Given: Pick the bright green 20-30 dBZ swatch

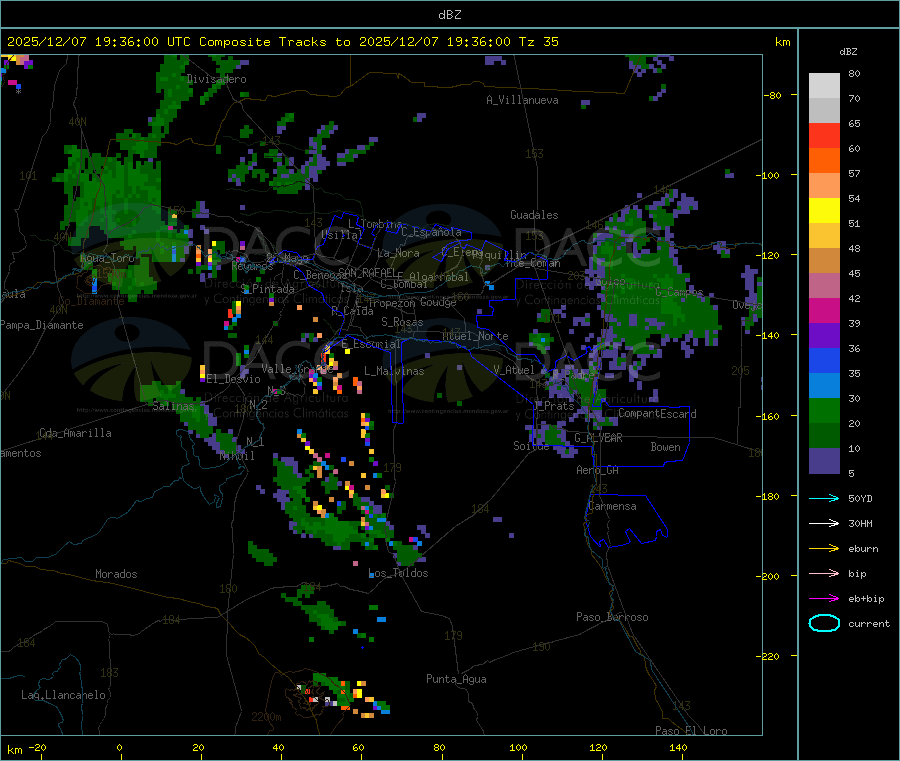Looking at the screenshot, I should pos(824,410).
